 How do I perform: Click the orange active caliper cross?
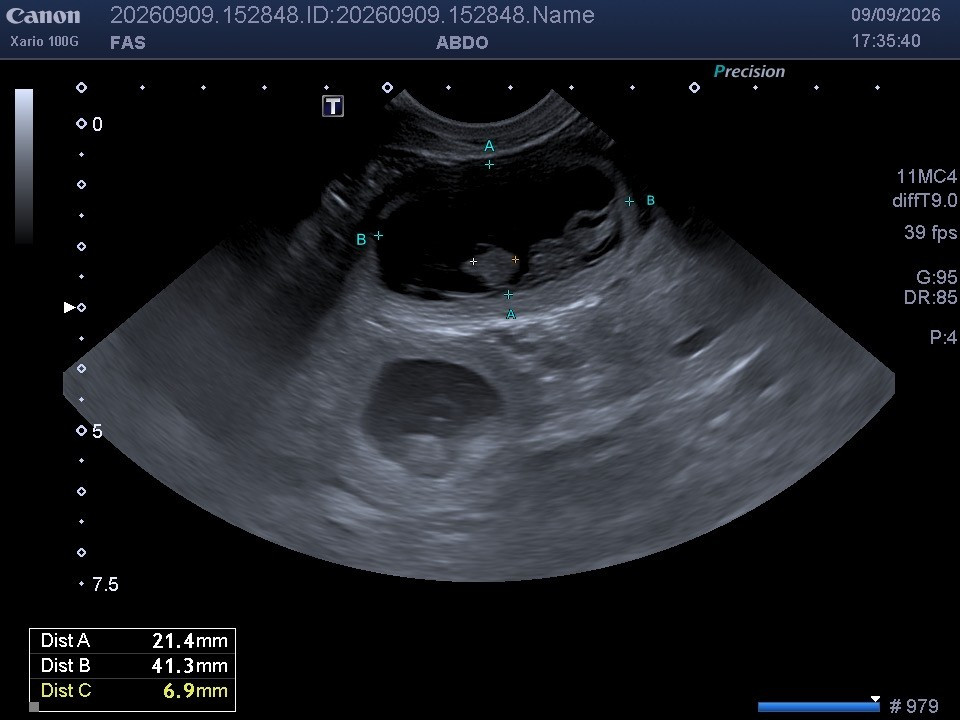(x=515, y=260)
